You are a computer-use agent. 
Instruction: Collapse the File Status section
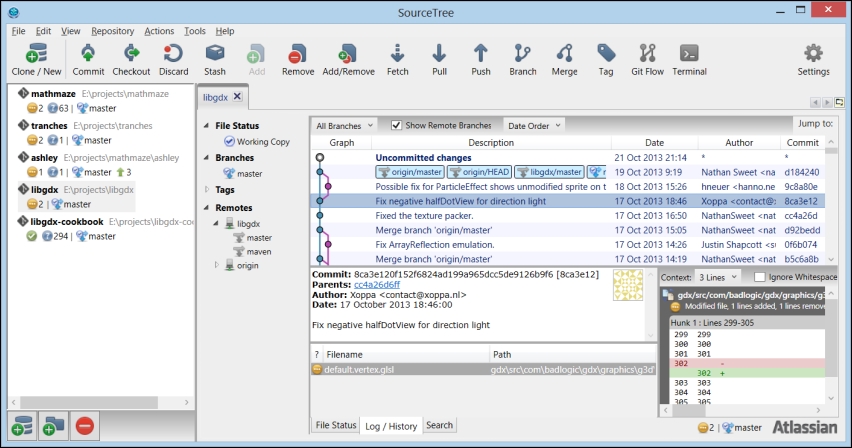pyautogui.click(x=206, y=126)
